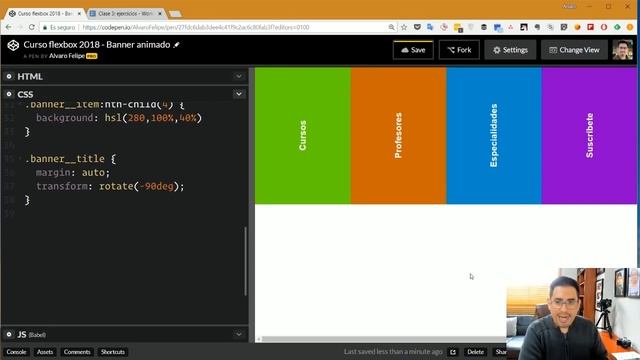Click the blue Especialidades banner
640x360 pixels.
tap(494, 136)
